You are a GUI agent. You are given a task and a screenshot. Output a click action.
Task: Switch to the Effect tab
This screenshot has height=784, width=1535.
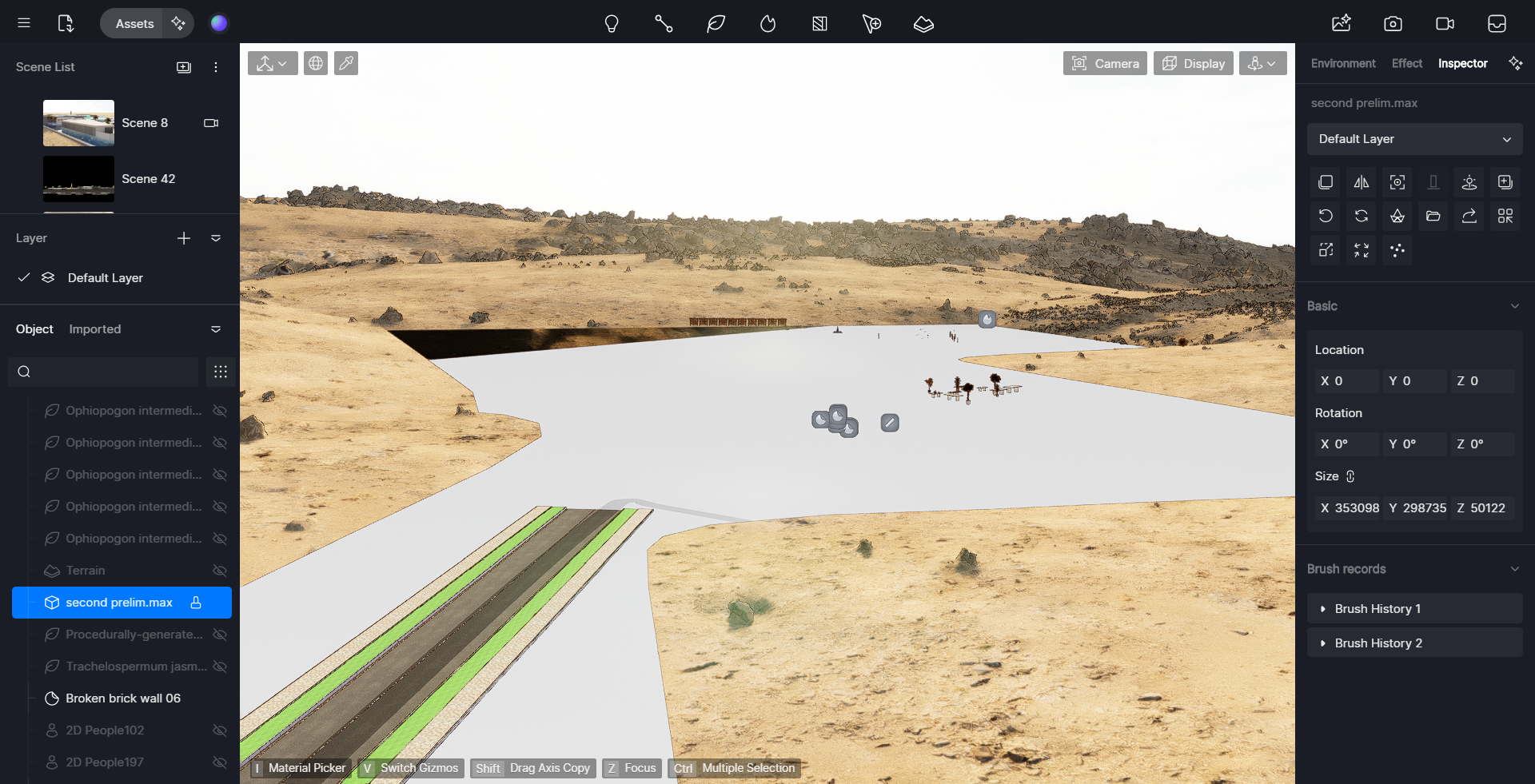[x=1407, y=63]
